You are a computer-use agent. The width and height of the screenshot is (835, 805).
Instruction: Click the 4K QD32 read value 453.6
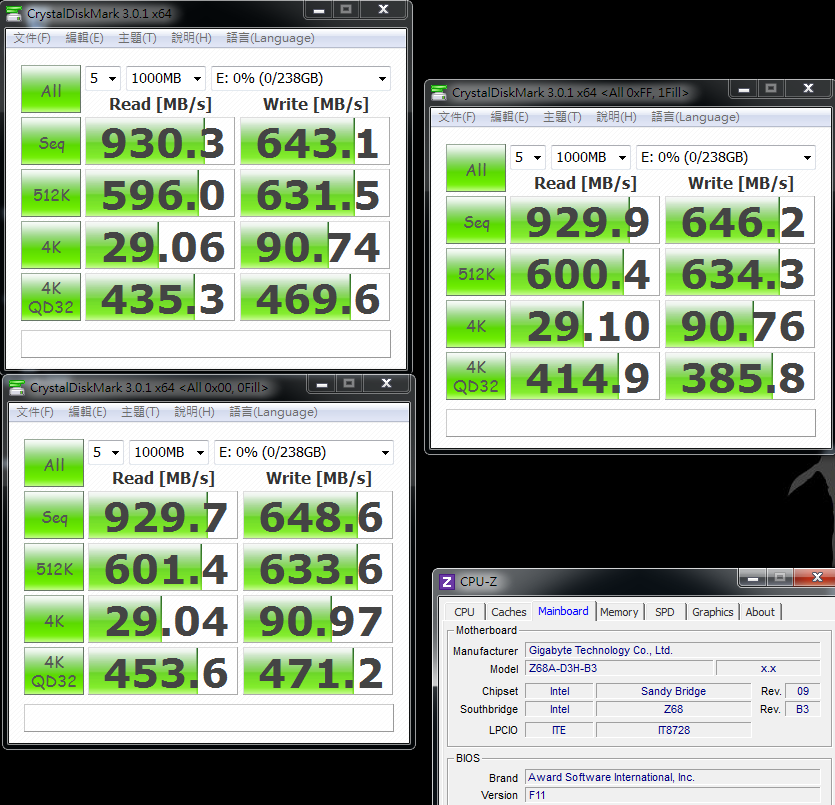tap(163, 672)
